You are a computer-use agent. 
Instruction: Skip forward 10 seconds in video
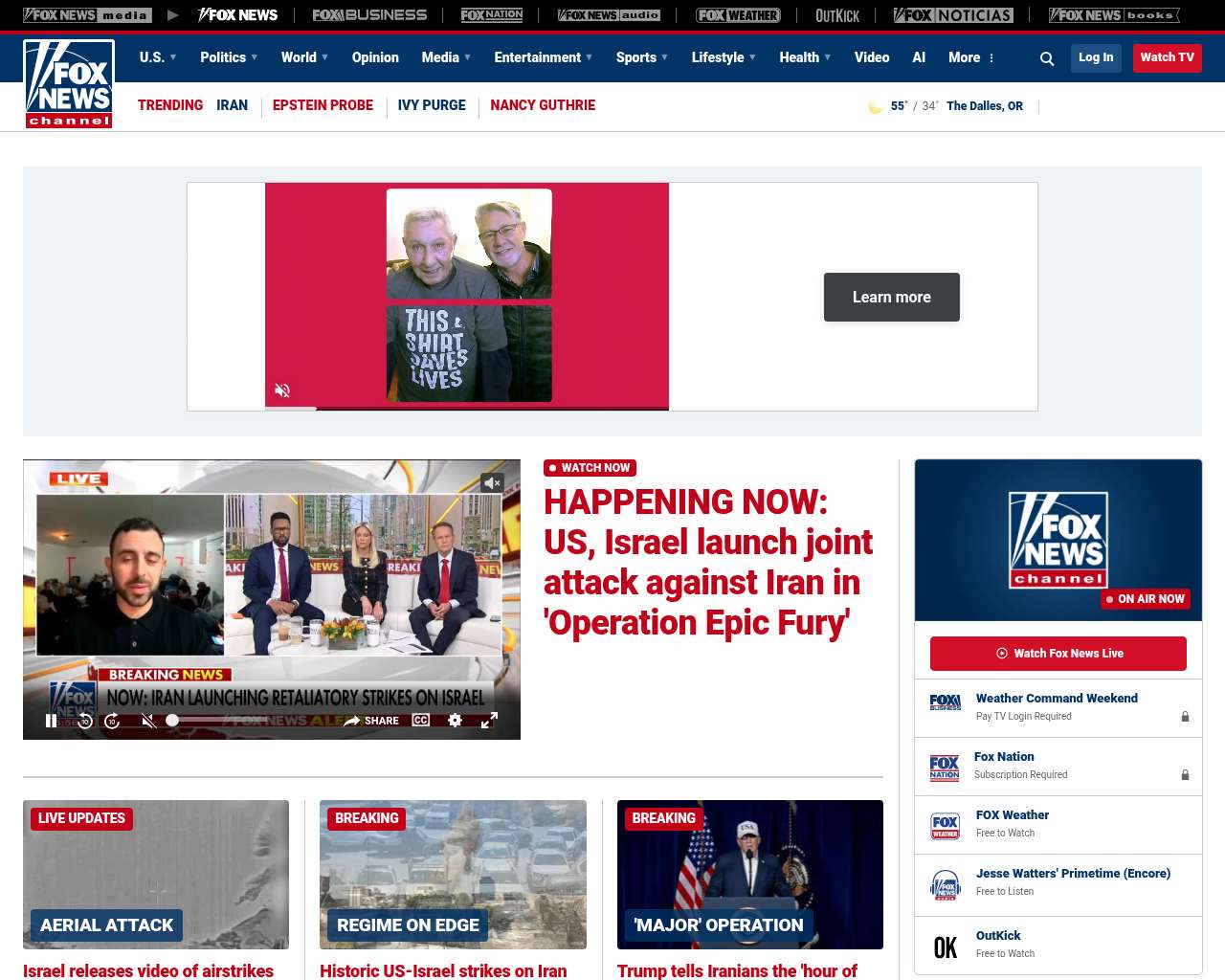click(112, 721)
